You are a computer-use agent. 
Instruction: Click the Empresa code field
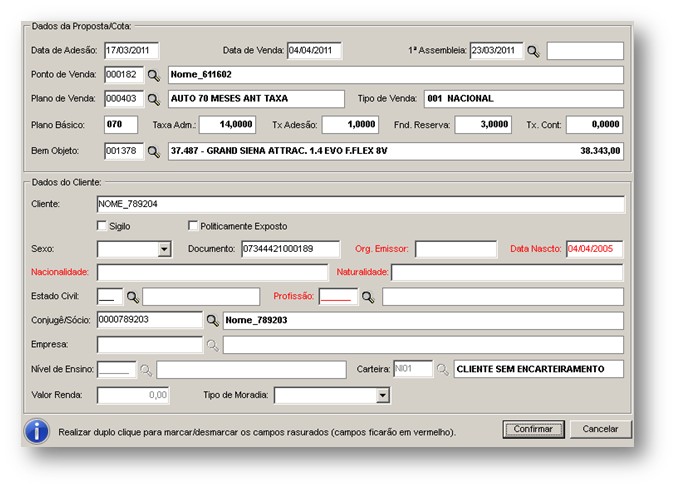click(x=150, y=345)
